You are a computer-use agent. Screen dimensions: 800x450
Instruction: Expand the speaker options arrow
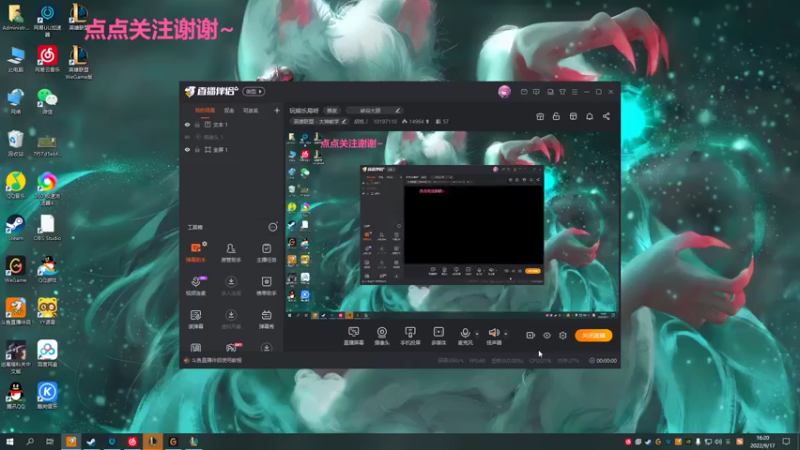506,334
